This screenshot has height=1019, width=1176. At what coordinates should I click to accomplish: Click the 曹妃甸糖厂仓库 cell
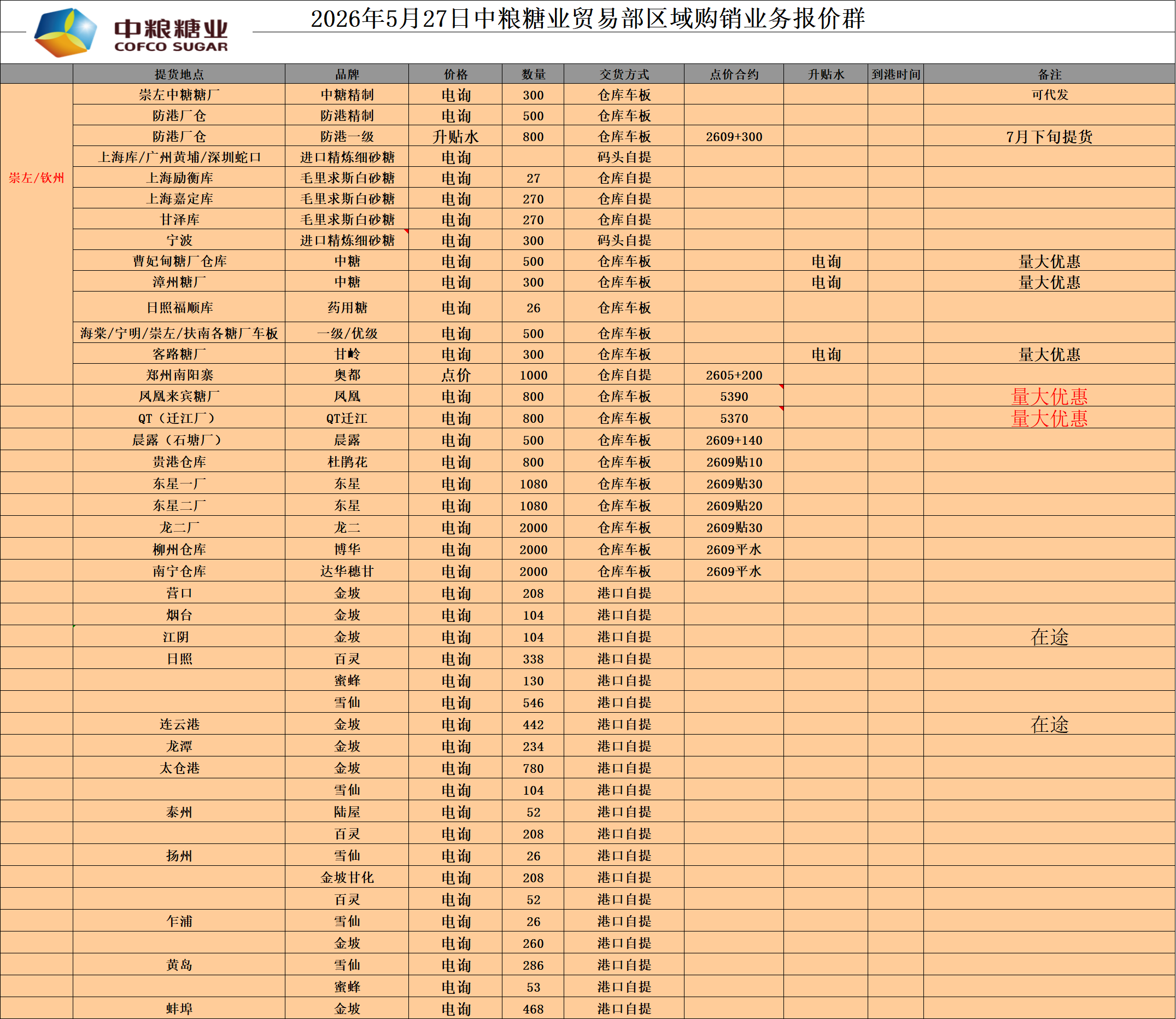tap(179, 261)
